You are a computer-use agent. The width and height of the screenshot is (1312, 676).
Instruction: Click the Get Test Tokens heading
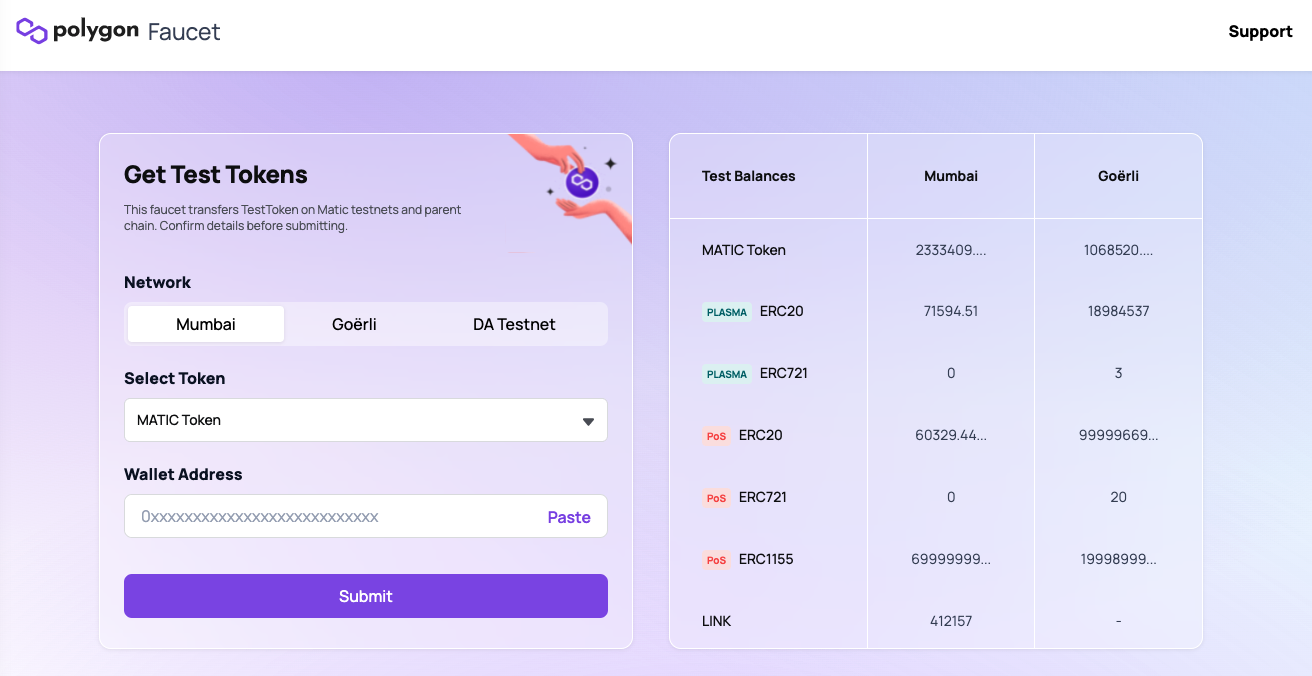(216, 174)
